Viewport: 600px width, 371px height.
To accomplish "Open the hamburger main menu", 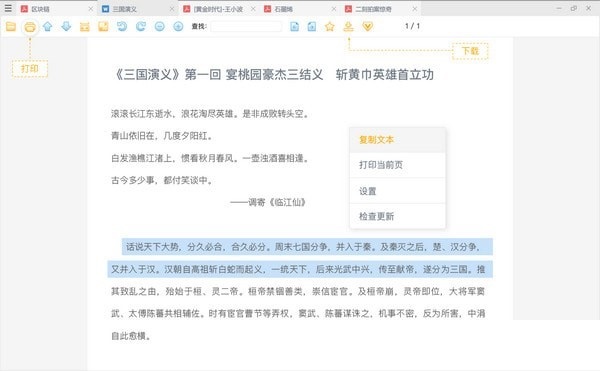I will coord(8,8).
